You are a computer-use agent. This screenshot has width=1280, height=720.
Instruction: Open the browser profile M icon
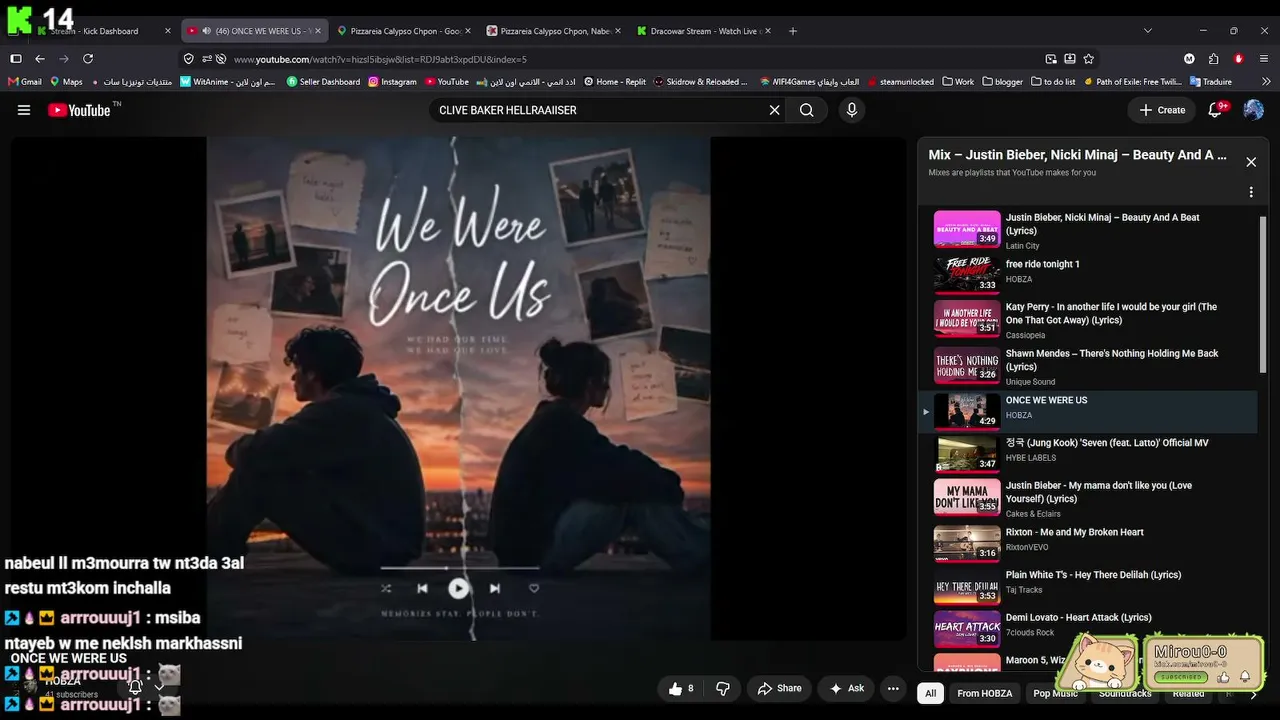pos(1189,59)
